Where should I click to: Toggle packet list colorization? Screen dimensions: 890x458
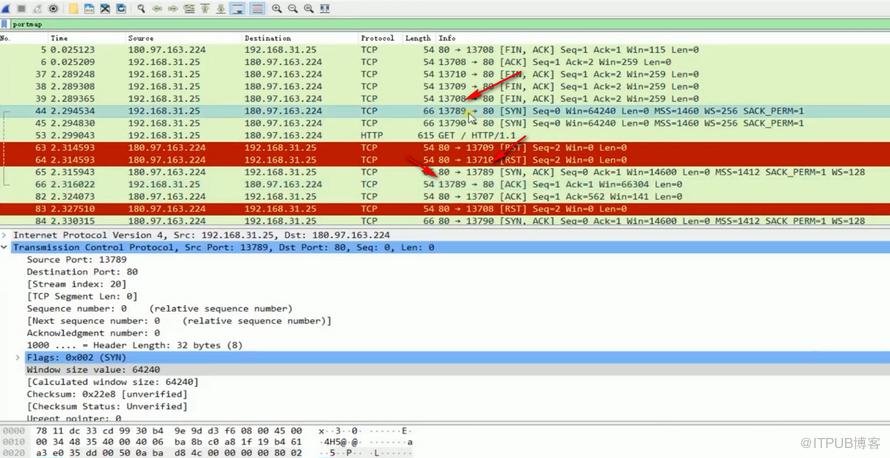(257, 9)
